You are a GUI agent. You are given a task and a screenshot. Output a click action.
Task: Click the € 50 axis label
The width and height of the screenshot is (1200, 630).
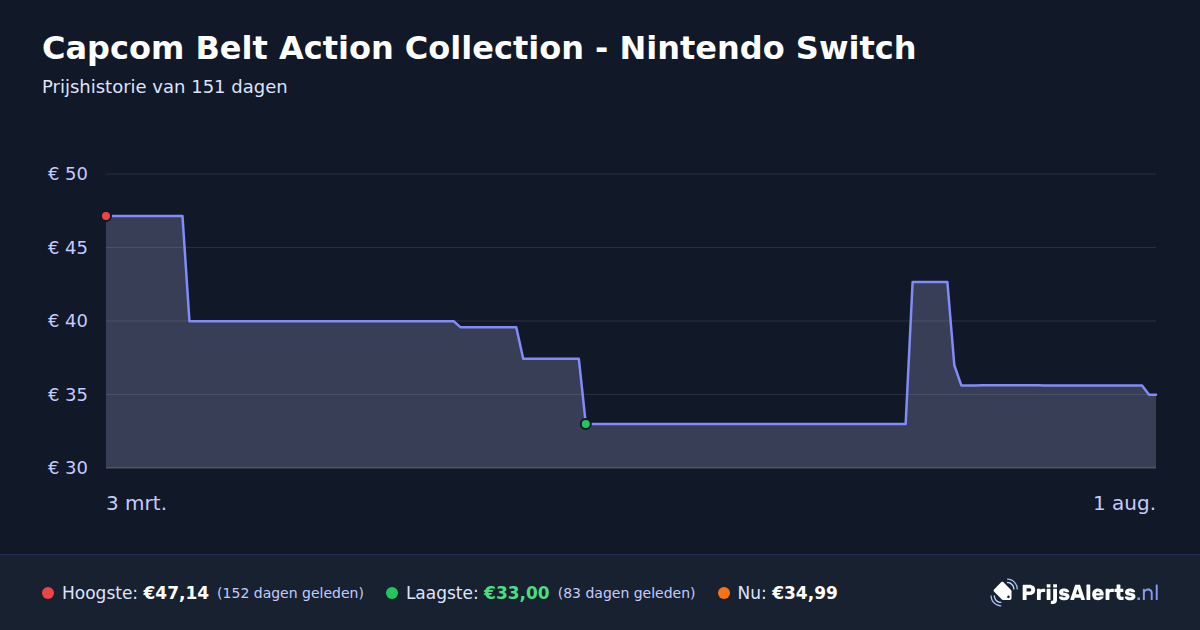coord(68,174)
